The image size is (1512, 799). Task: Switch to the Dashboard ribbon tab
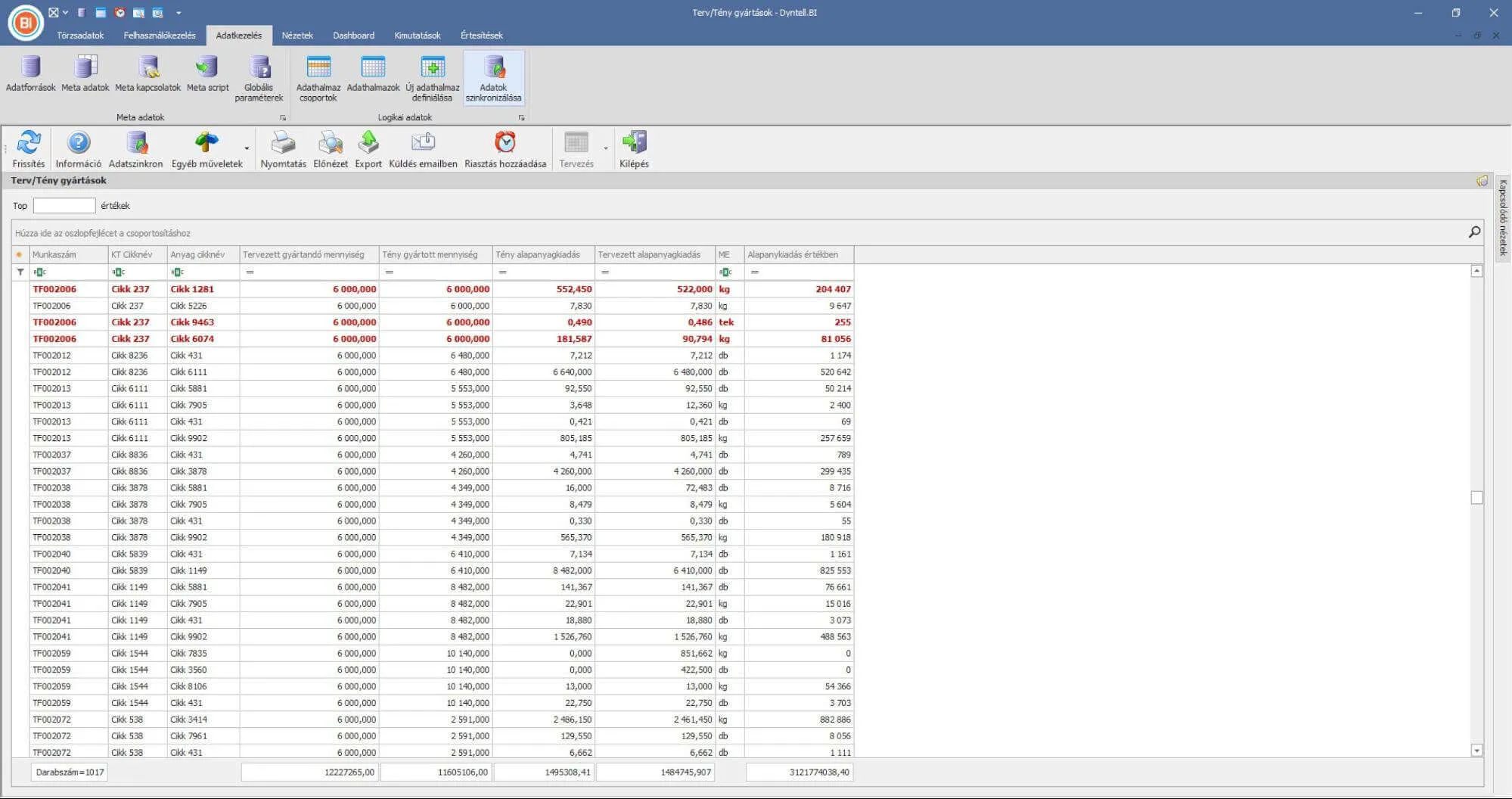[353, 36]
